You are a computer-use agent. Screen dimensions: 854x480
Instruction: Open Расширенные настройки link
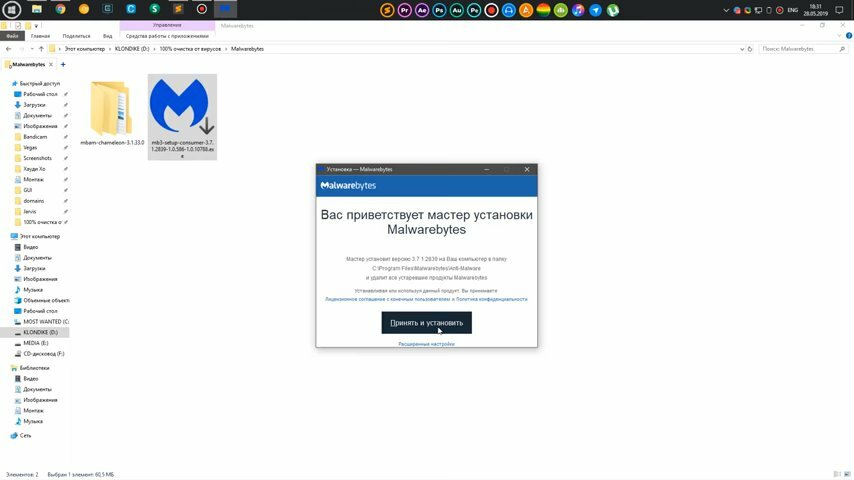click(x=426, y=344)
